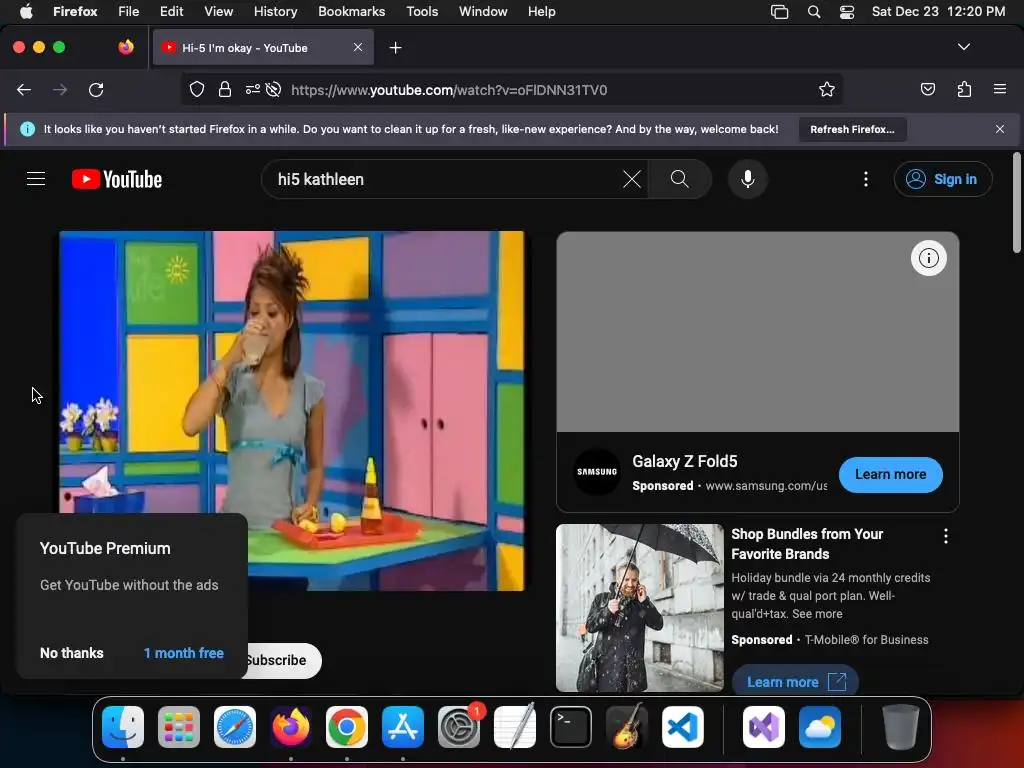This screenshot has height=768, width=1024.
Task: Open macOS Control Center
Action: point(847,12)
